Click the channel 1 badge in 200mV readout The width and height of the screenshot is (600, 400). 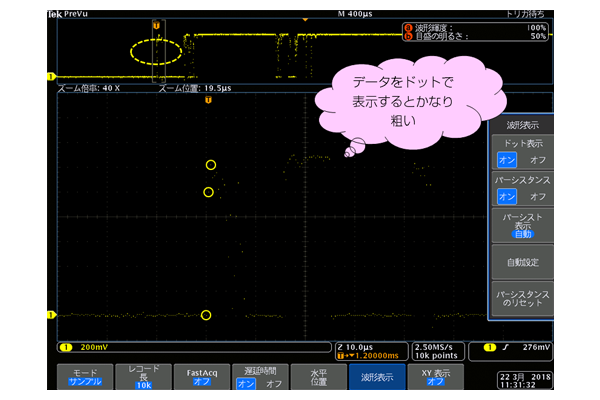point(66,347)
